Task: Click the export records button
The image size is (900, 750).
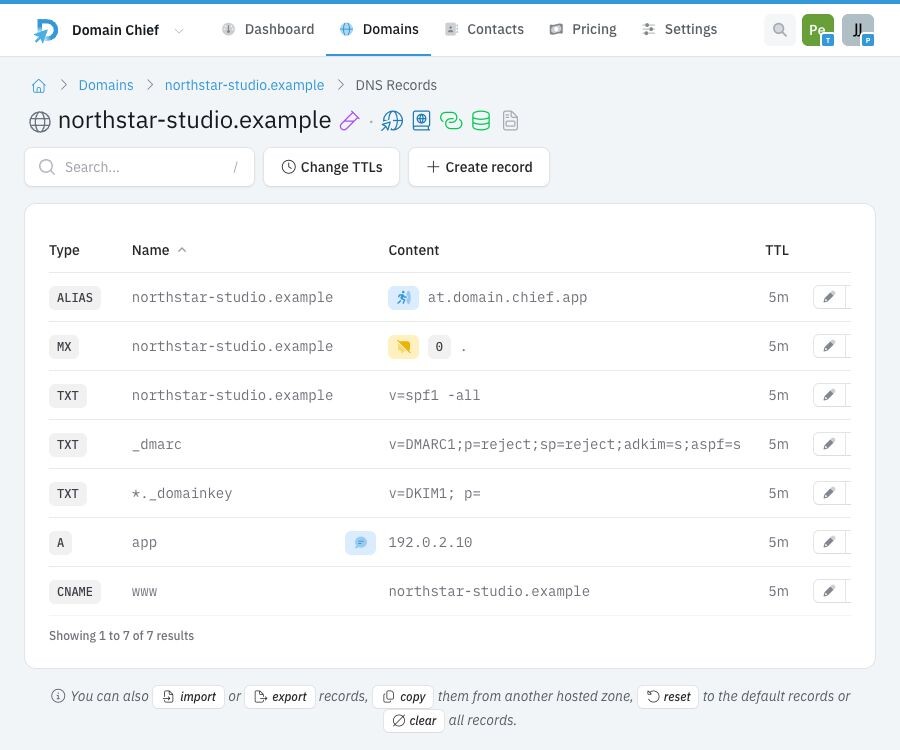Action: (x=280, y=697)
